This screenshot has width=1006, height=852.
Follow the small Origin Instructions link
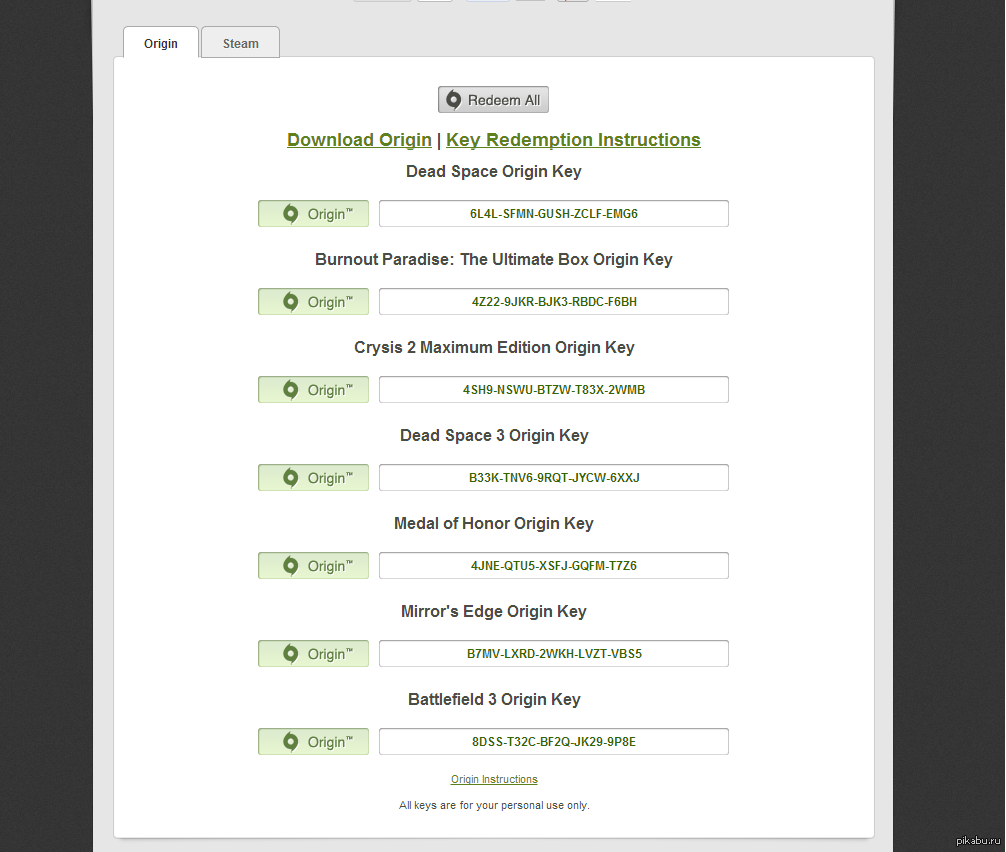coord(494,779)
